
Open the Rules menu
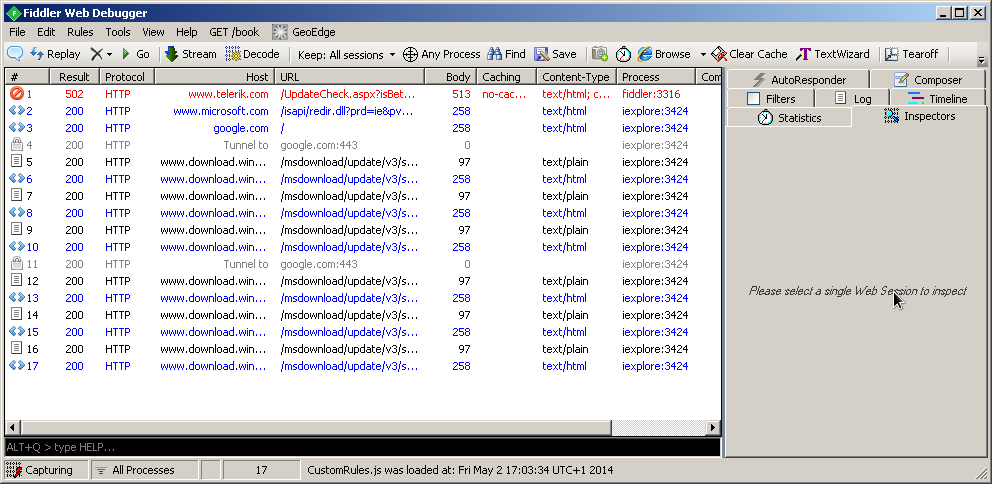80,32
